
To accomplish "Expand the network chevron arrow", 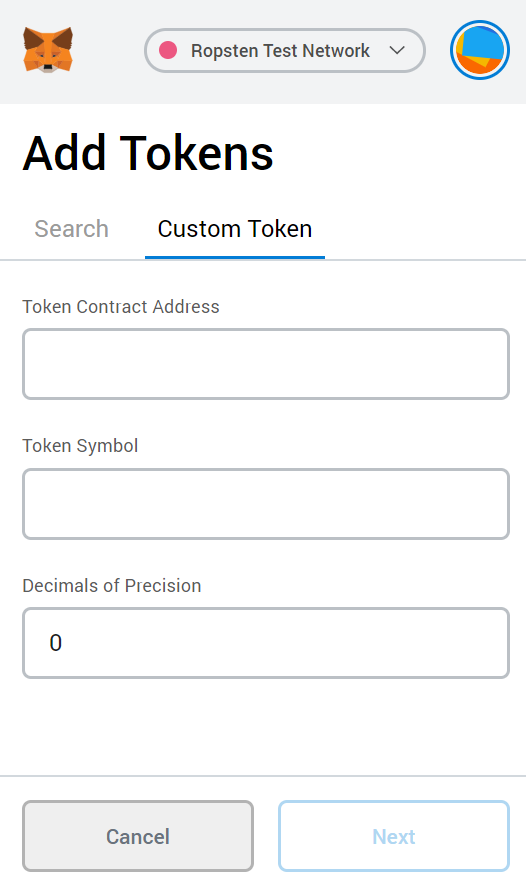I will point(397,50).
